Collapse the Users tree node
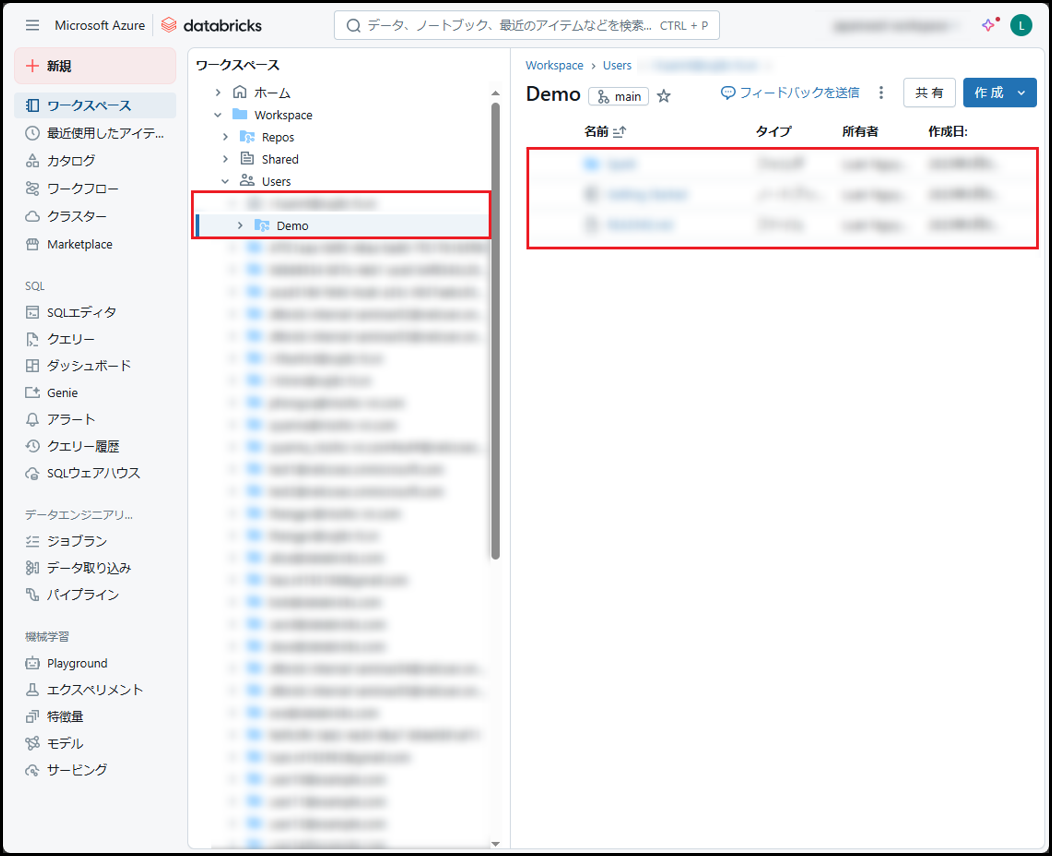 click(225, 181)
